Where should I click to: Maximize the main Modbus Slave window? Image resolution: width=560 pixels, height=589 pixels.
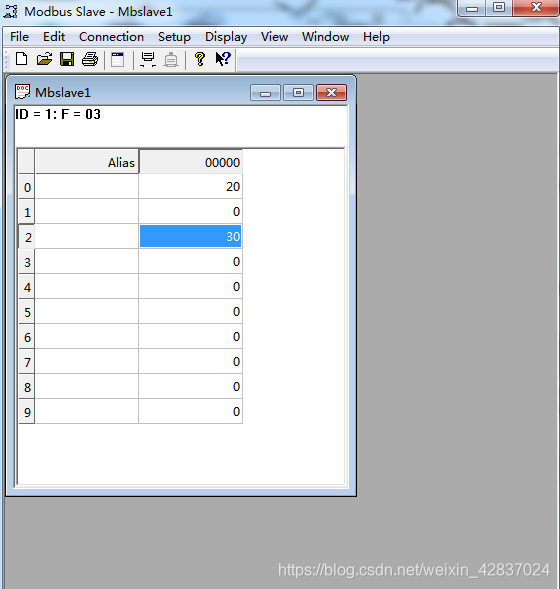click(x=499, y=8)
